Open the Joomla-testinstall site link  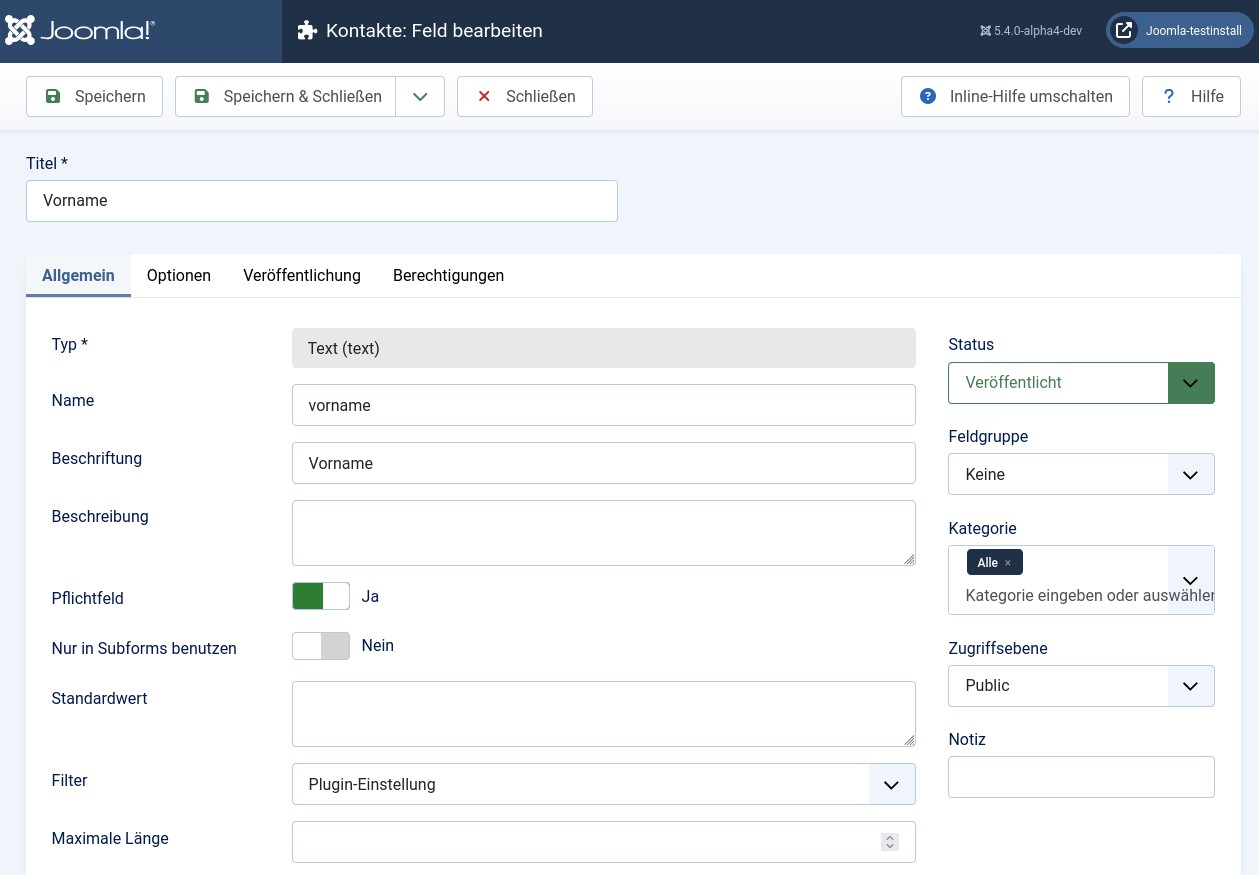point(1180,31)
